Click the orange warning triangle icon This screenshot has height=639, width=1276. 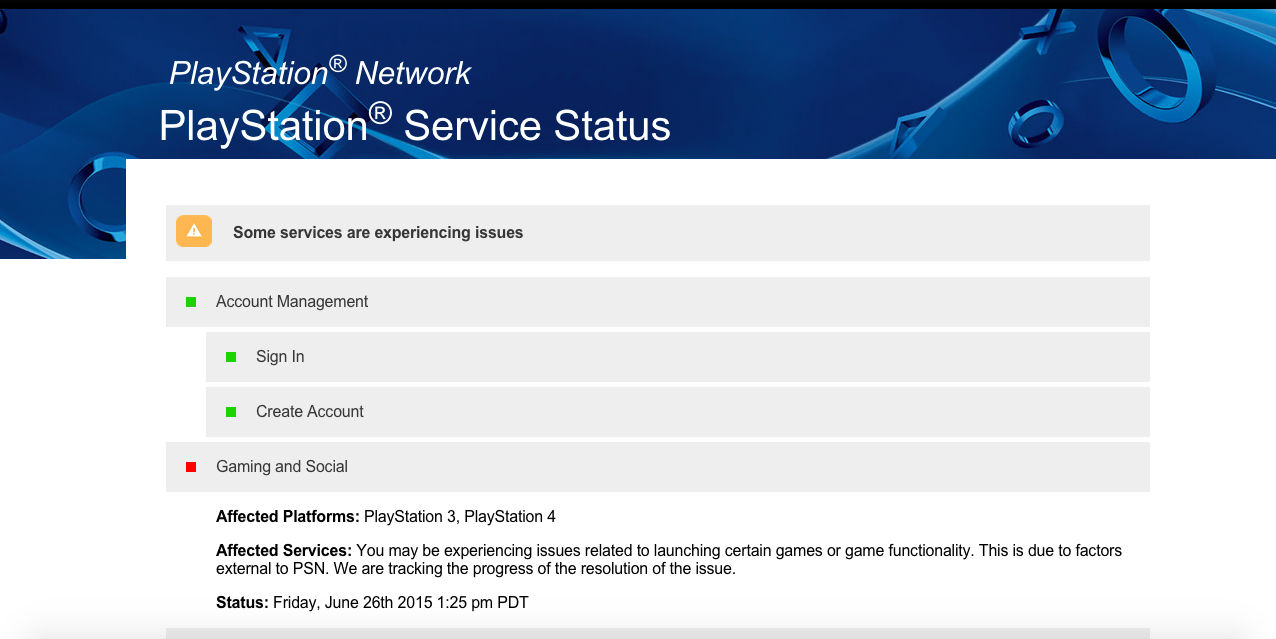point(193,231)
